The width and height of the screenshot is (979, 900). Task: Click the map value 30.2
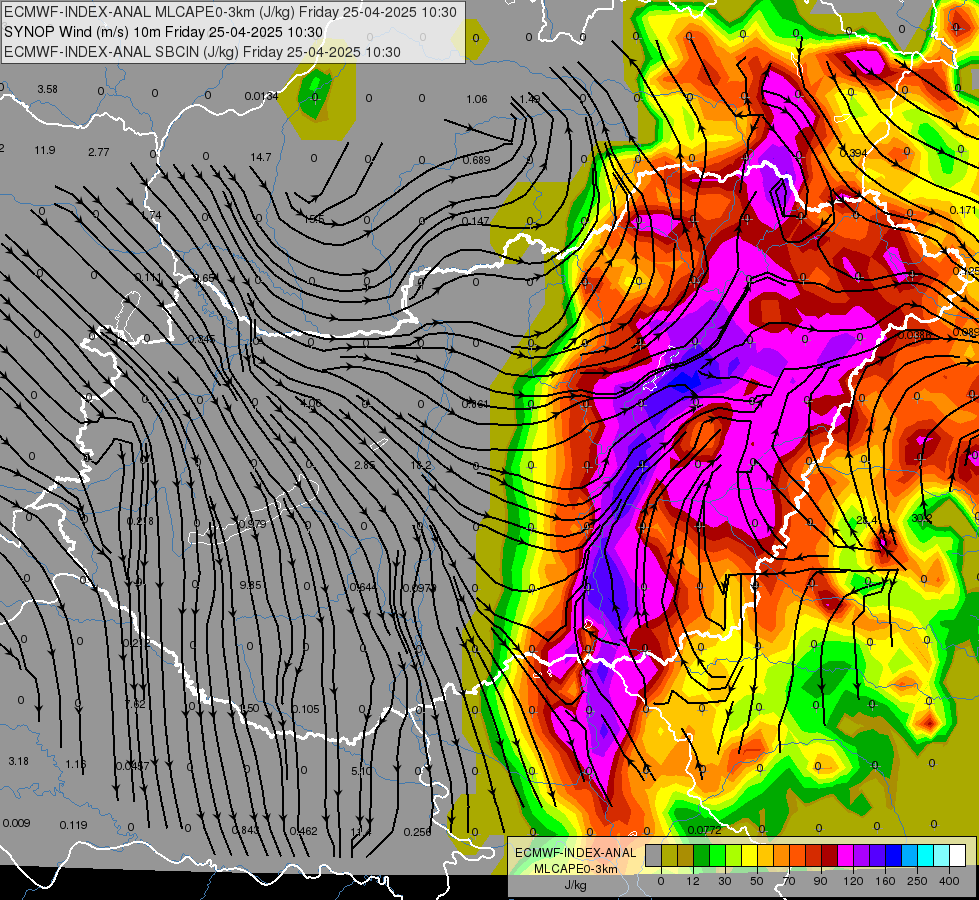pyautogui.click(x=922, y=518)
